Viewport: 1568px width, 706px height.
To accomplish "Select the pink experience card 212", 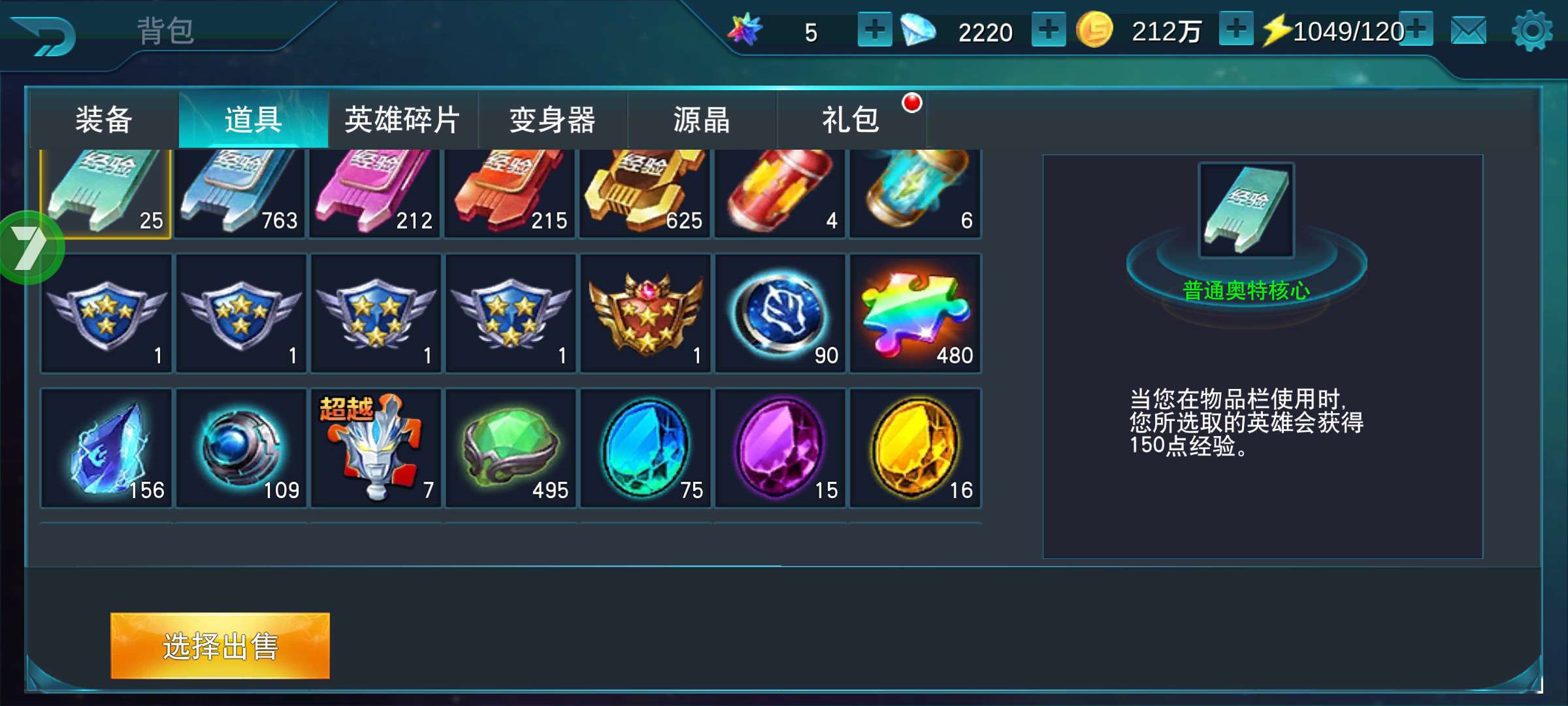I will pyautogui.click(x=375, y=193).
